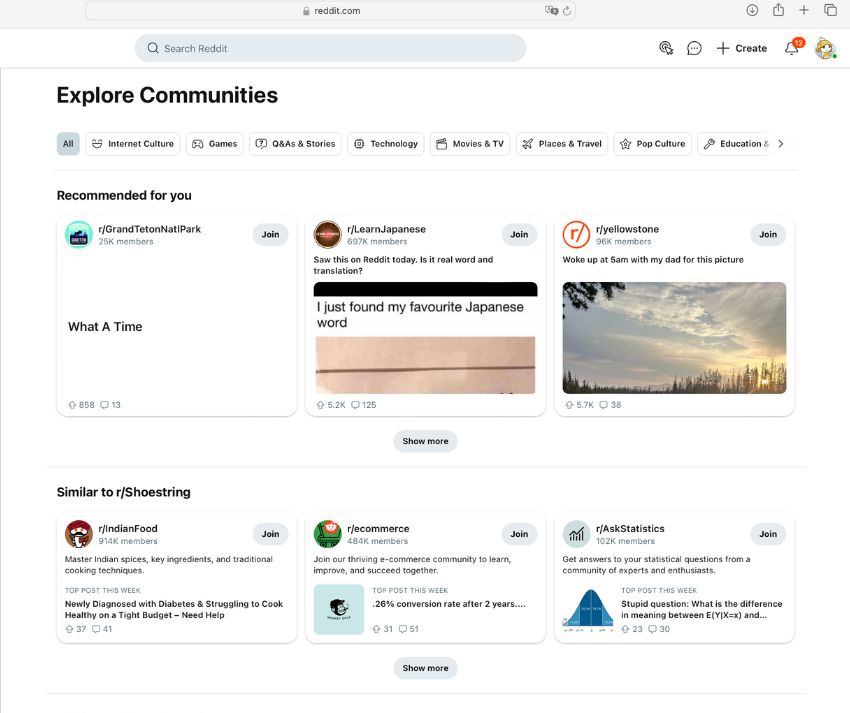Image resolution: width=850 pixels, height=713 pixels.
Task: Focus the Search Reddit field
Action: pyautogui.click(x=331, y=48)
